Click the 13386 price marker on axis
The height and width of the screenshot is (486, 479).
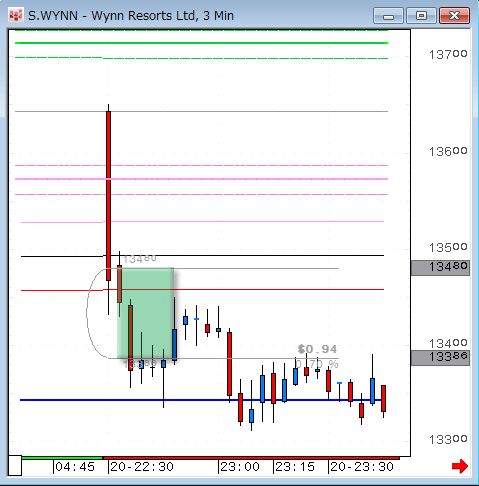click(x=440, y=358)
